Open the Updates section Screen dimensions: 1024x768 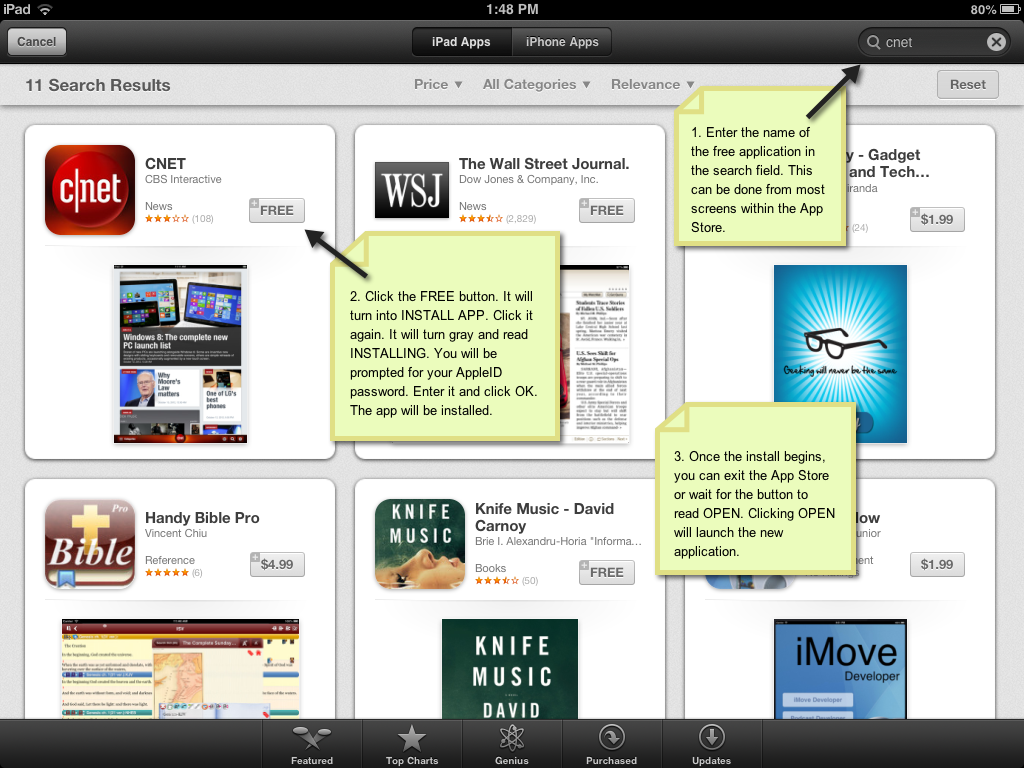click(x=711, y=746)
